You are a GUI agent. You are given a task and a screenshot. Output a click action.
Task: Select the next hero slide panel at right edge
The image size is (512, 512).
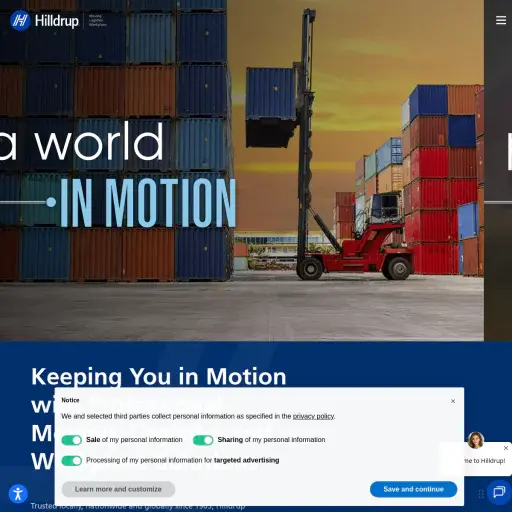[x=498, y=170]
